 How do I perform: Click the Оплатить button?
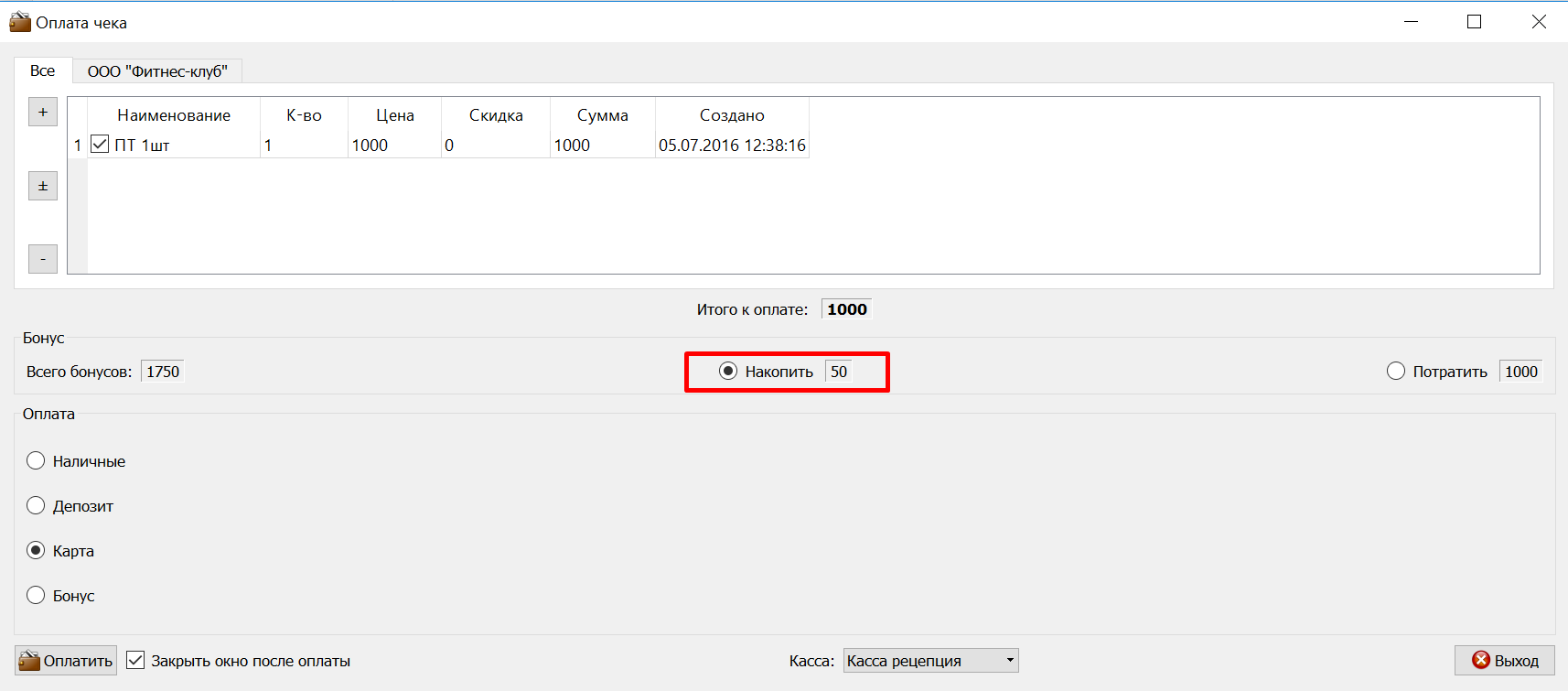click(x=66, y=660)
